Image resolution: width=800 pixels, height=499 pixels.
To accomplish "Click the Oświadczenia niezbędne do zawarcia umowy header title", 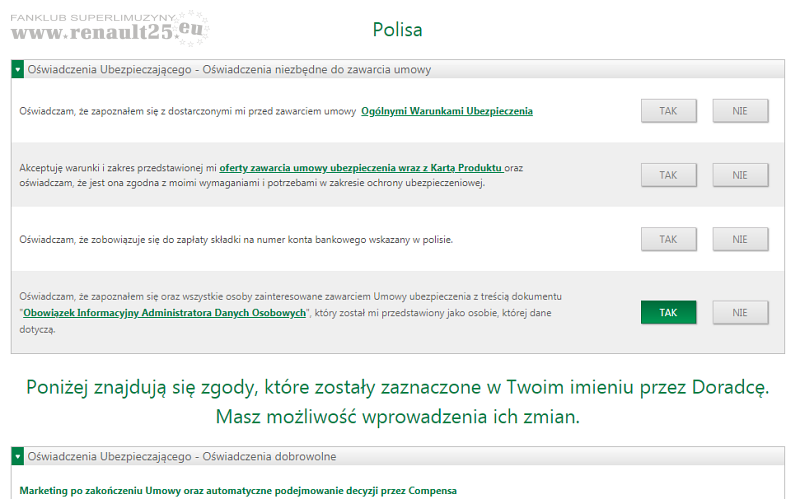I will (x=229, y=70).
